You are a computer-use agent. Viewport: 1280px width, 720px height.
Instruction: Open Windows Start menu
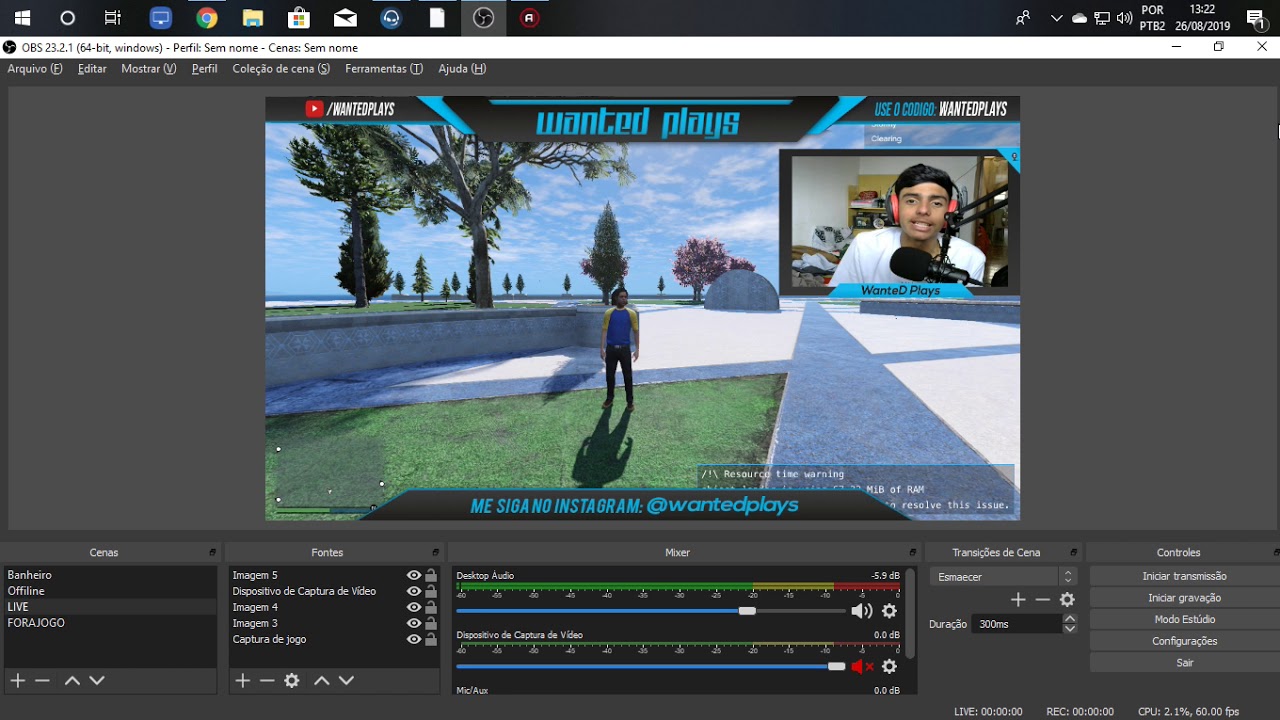click(x=22, y=18)
